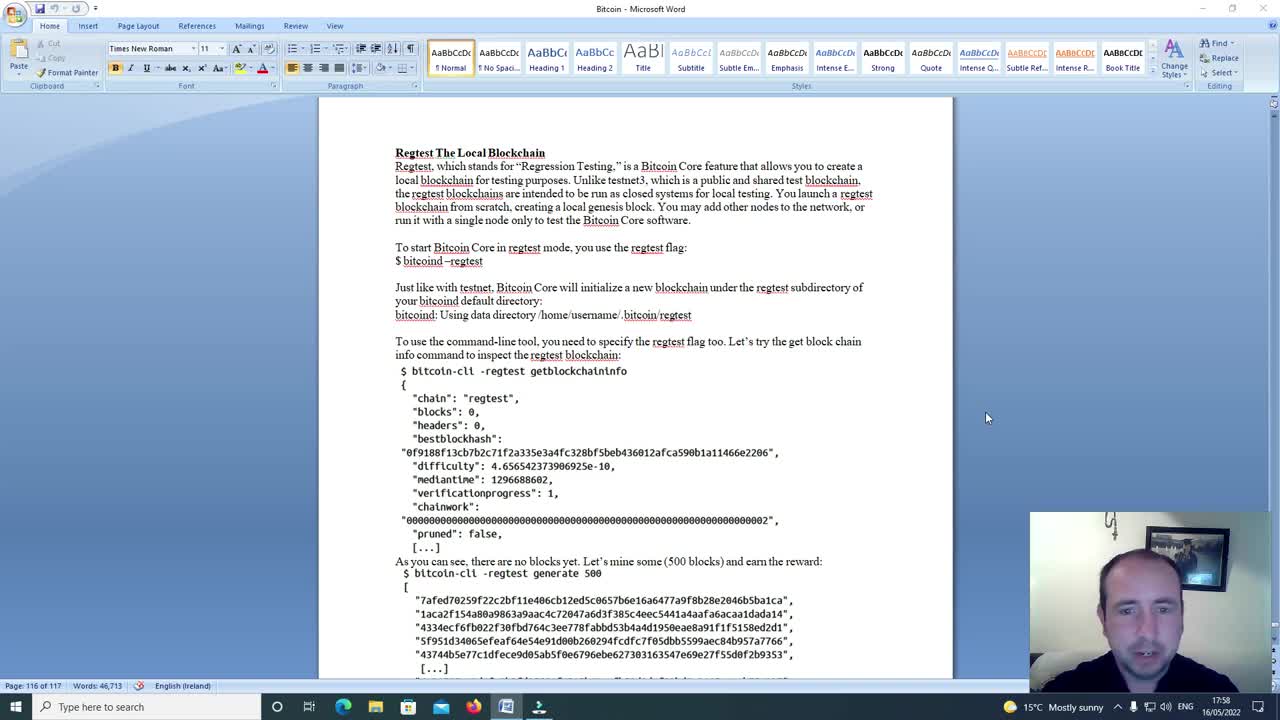This screenshot has width=1280, height=720.
Task: Apply the red font color
Action: tap(262, 68)
